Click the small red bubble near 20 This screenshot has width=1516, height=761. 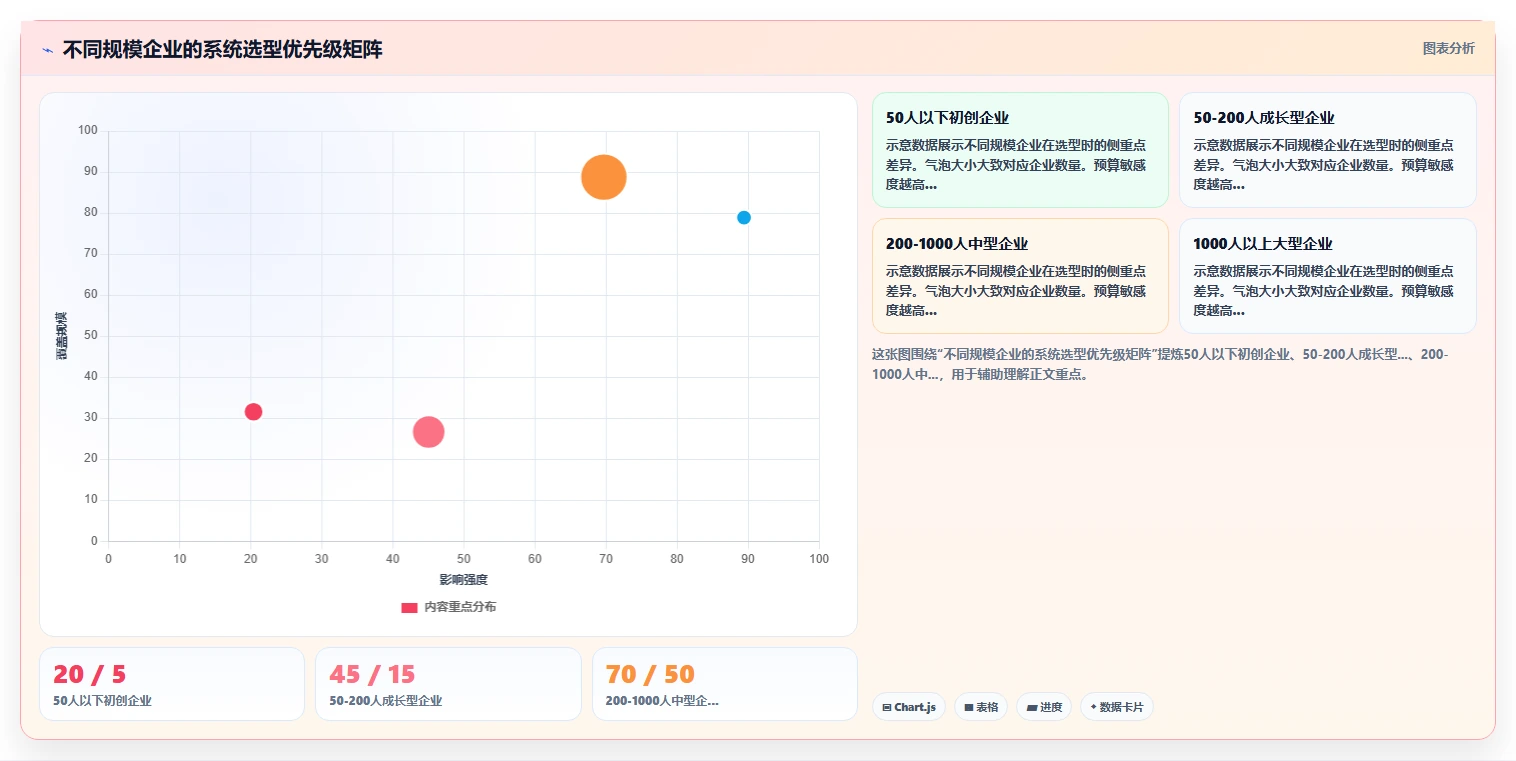(253, 412)
